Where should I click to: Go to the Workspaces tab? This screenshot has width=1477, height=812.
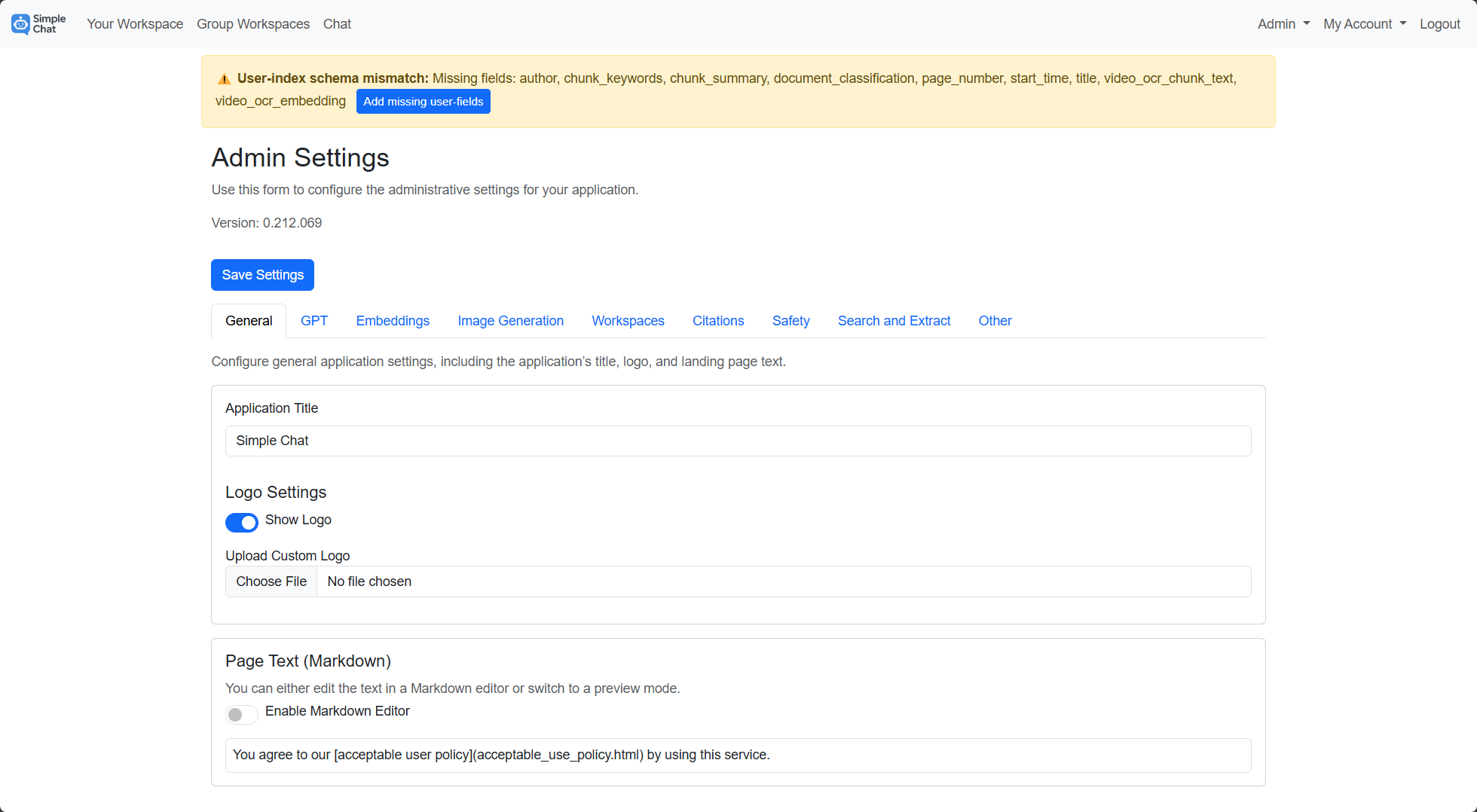coord(628,321)
